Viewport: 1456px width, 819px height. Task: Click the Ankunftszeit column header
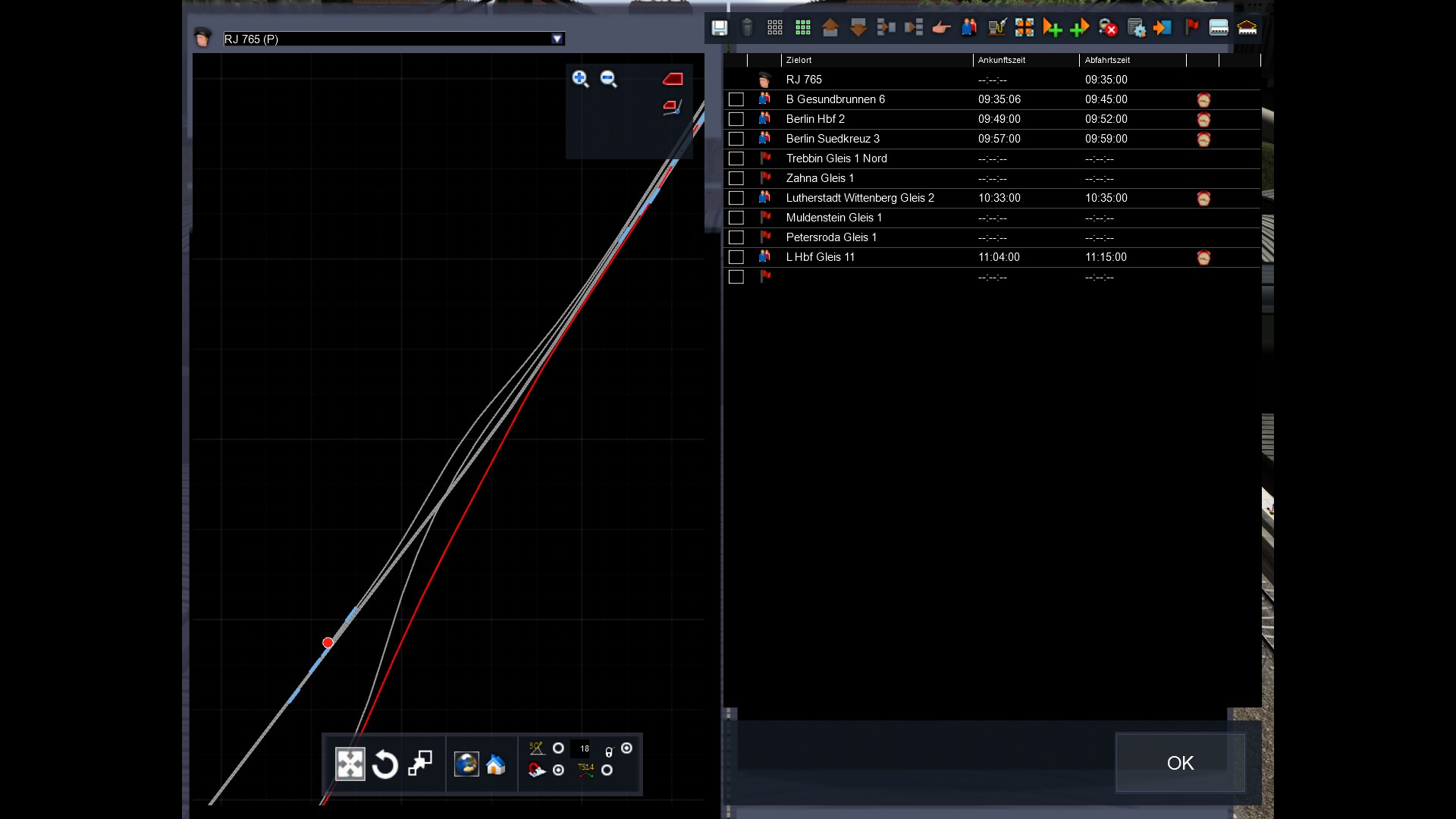pos(1001,60)
